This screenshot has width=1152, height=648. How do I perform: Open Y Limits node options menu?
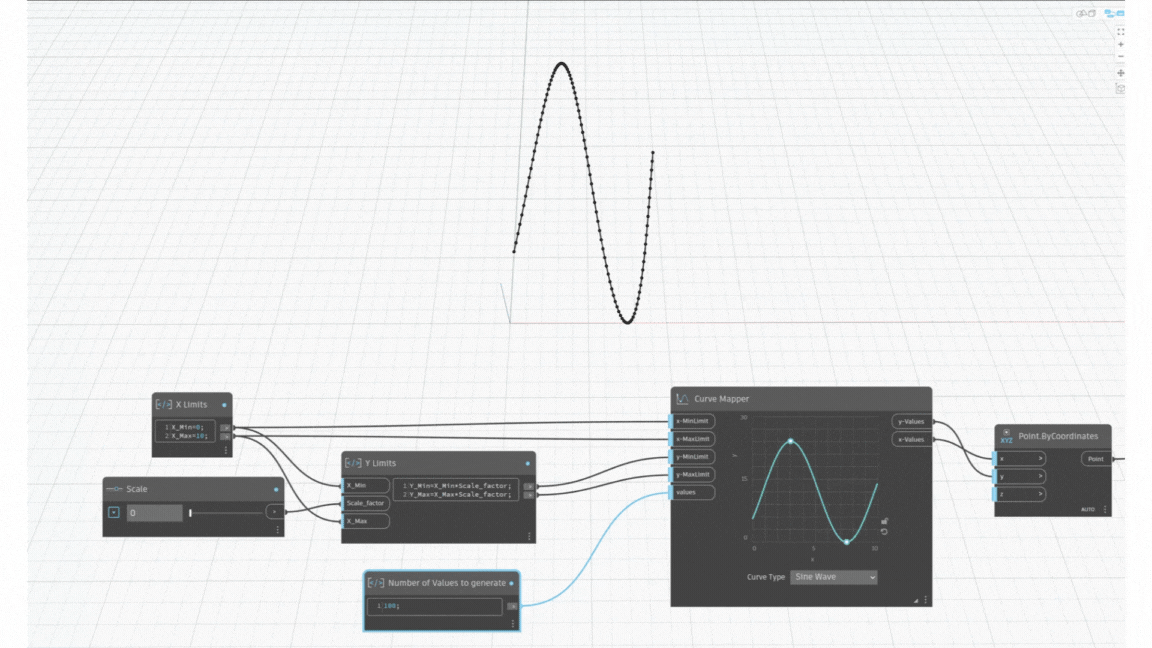528,537
